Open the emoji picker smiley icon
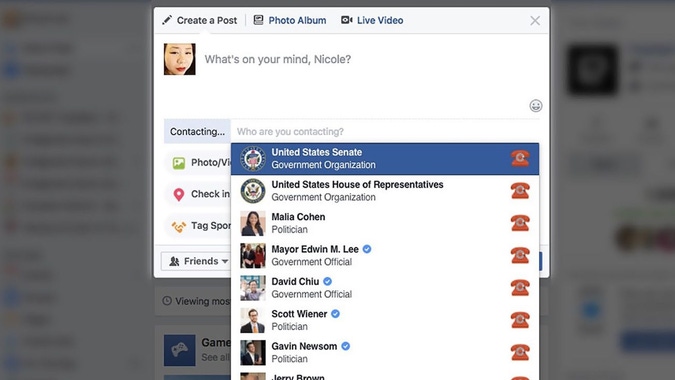This screenshot has width=675, height=380. (536, 105)
